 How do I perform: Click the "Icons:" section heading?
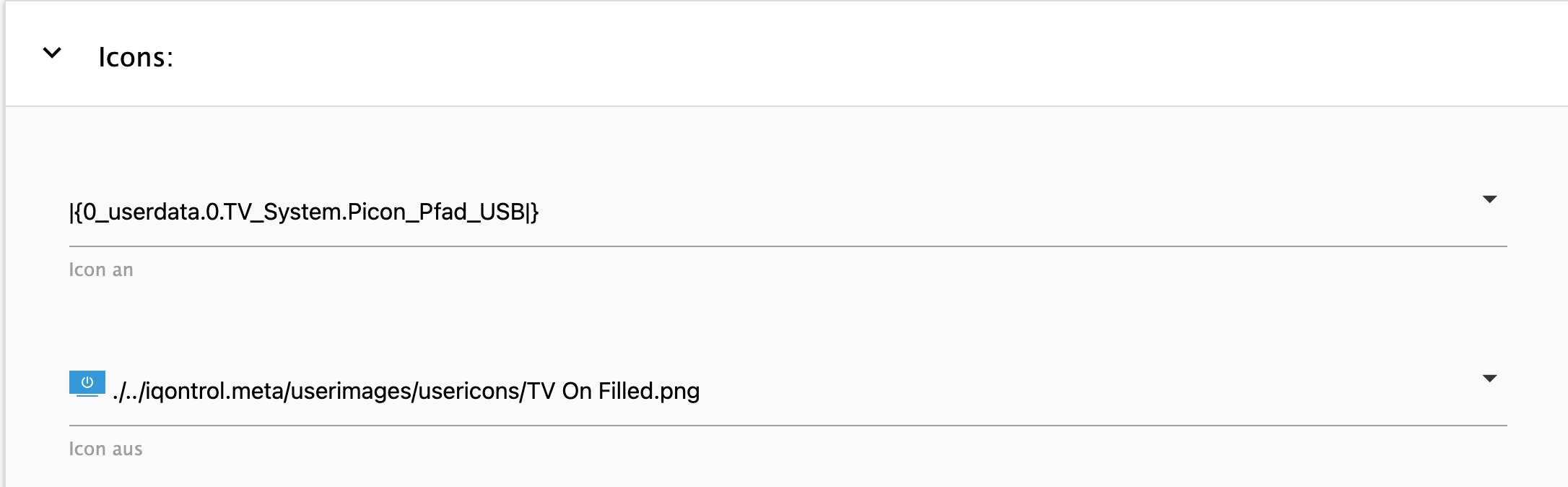(x=136, y=57)
